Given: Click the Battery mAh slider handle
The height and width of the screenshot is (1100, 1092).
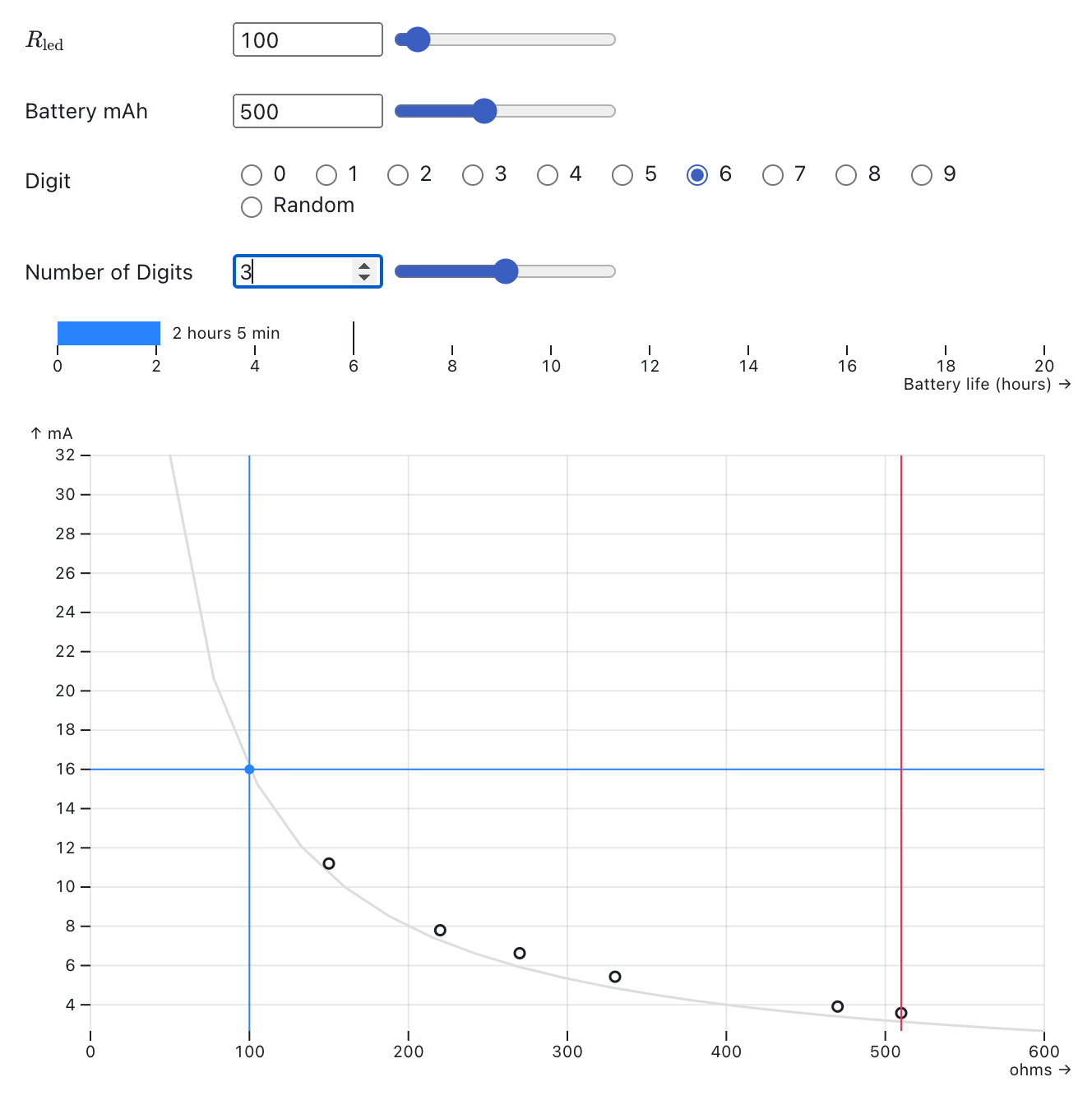Looking at the screenshot, I should 484,111.
